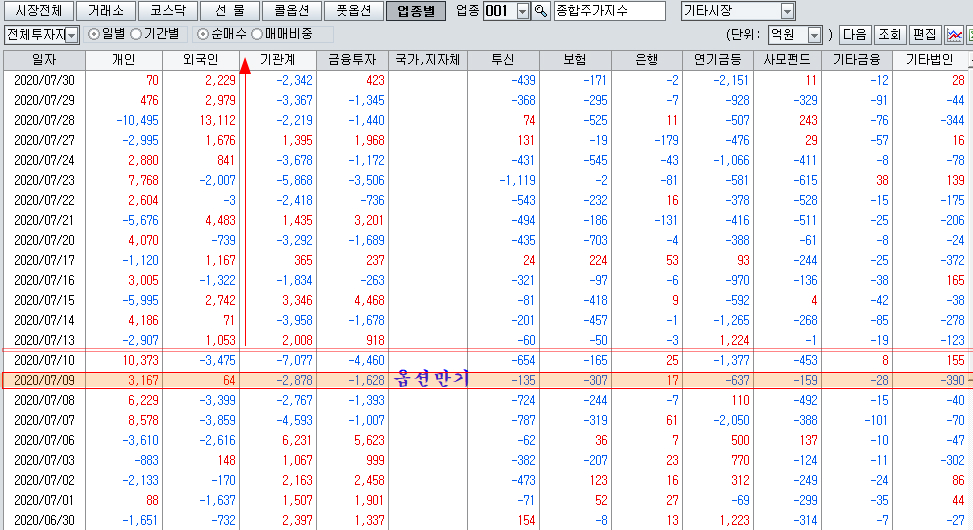The width and height of the screenshot is (973, 530).
Task: Open the unit 억원 dropdown
Action: pos(814,35)
